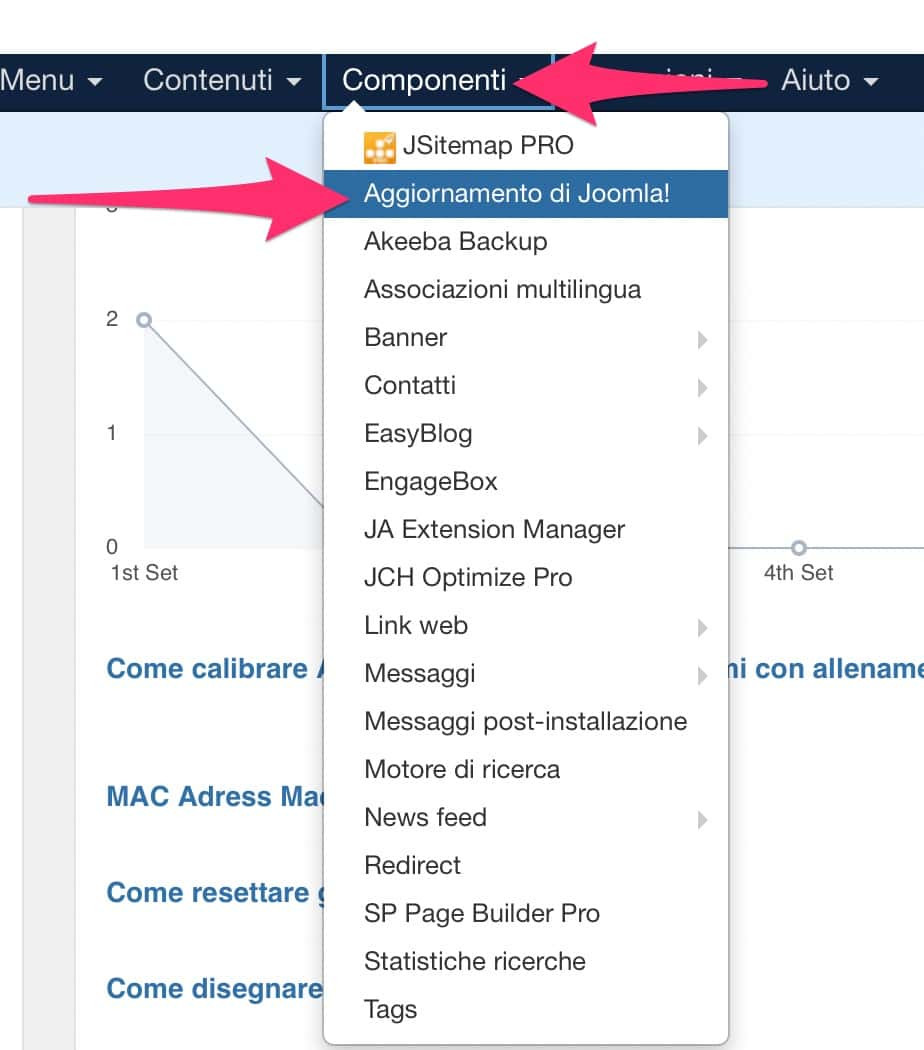
Task: Open Akeeba Backup from the Componenti menu
Action: point(526,242)
